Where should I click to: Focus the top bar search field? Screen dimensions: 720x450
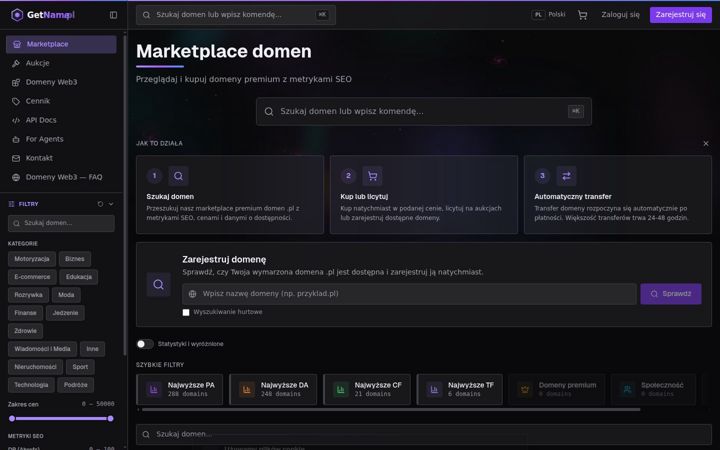click(236, 15)
